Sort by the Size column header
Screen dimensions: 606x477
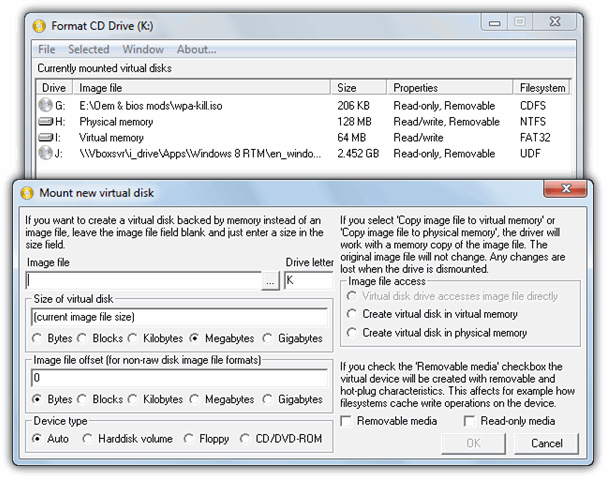tap(359, 88)
